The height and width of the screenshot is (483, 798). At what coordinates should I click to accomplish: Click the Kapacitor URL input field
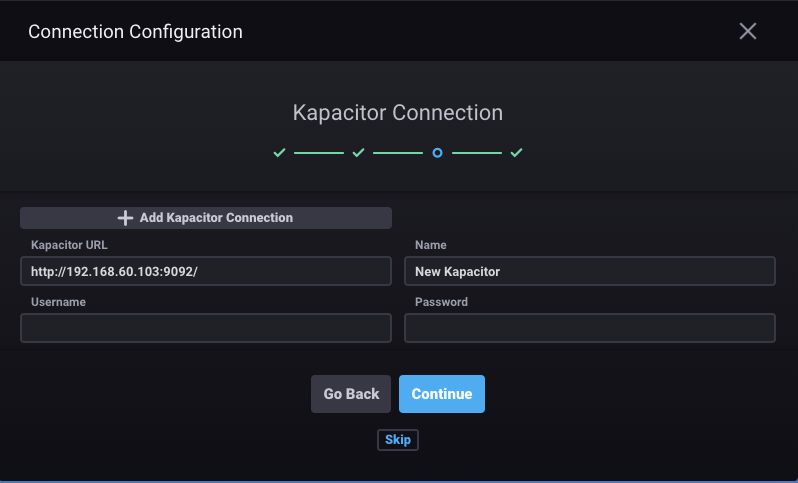206,271
